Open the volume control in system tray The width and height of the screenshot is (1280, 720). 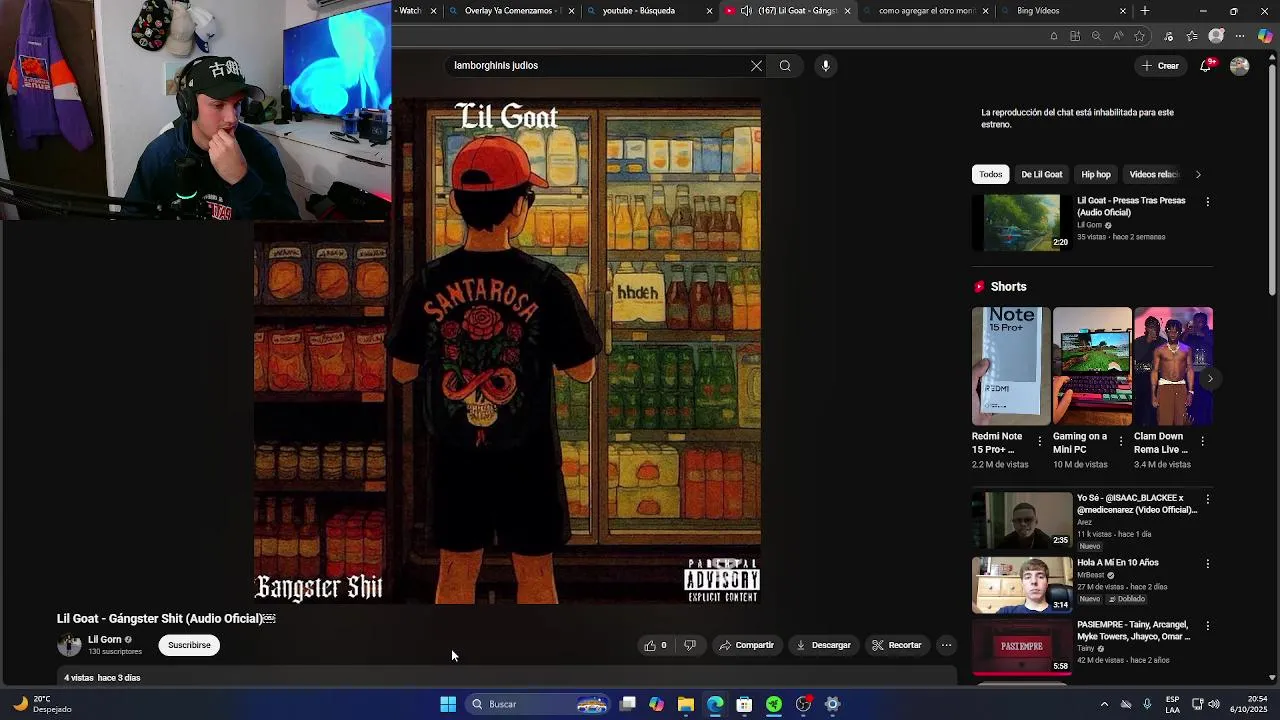(1214, 704)
